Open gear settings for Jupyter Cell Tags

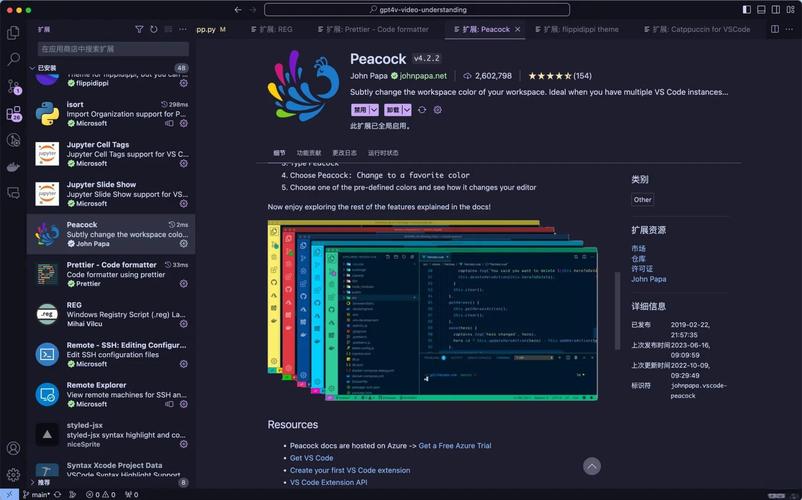pyautogui.click(x=184, y=164)
